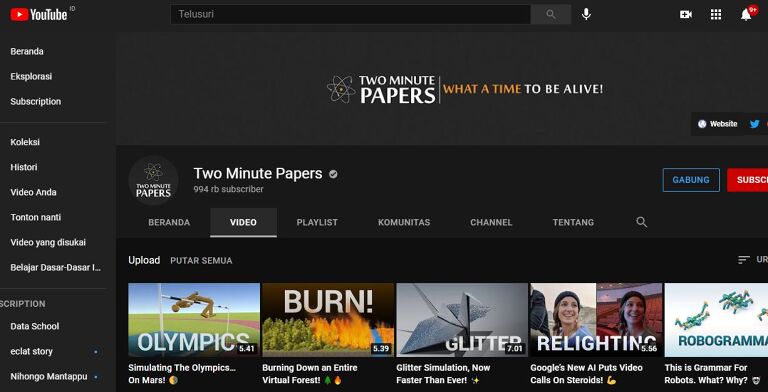Open Subscription in the sidebar
This screenshot has width=768, height=392.
[x=36, y=101]
